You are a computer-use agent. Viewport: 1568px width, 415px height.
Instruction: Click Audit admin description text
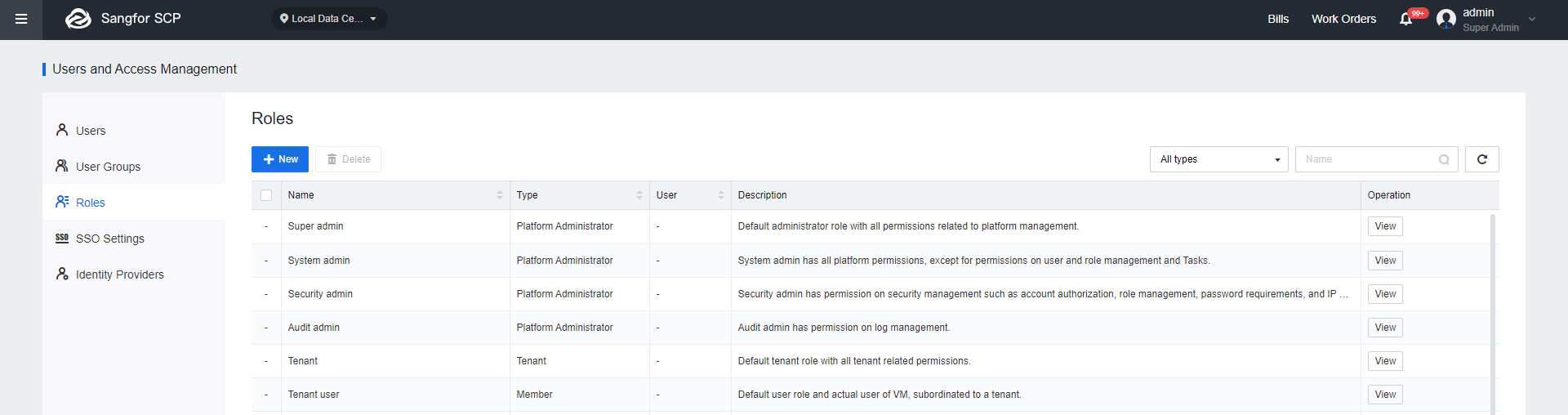844,328
